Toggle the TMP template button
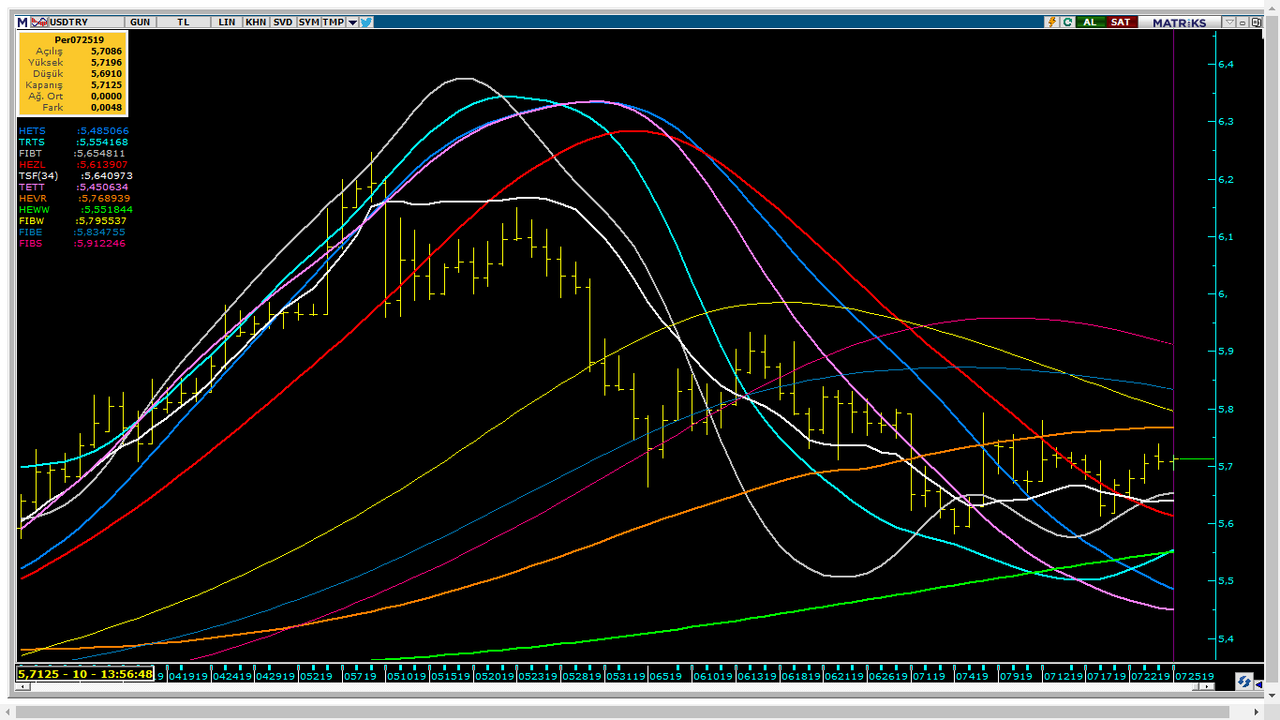 (x=334, y=22)
